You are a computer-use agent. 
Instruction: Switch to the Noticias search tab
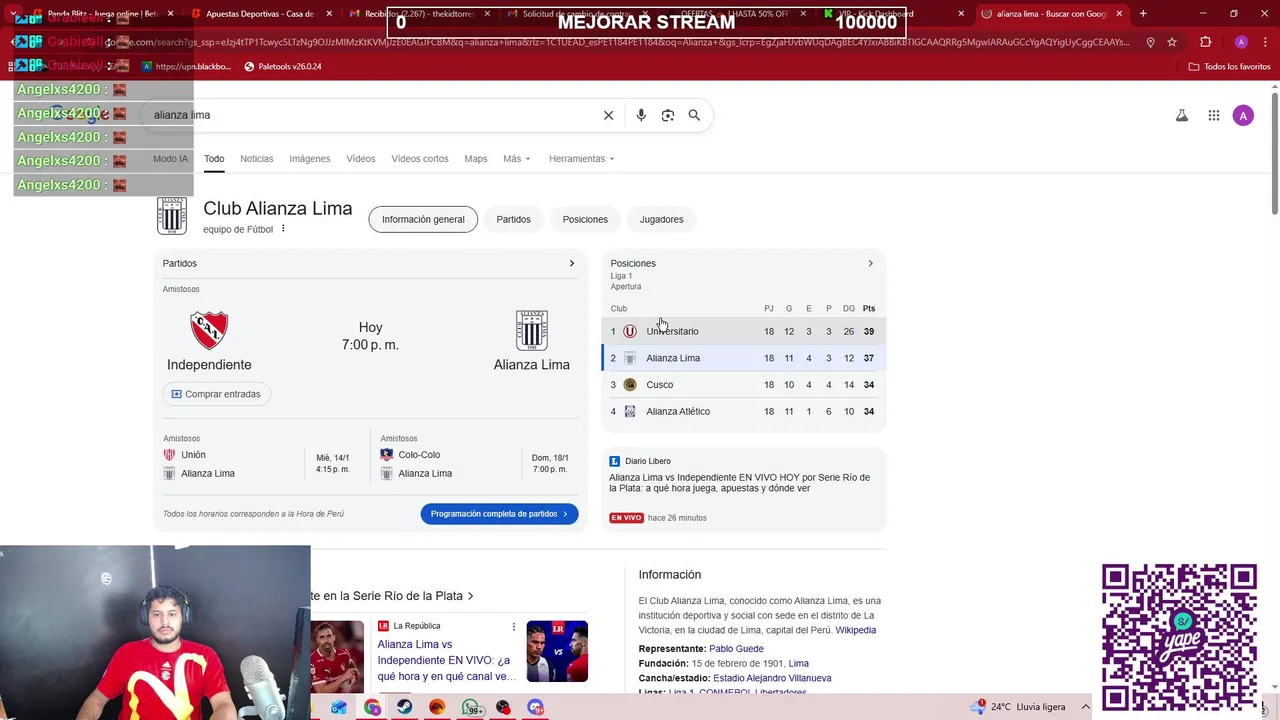coord(257,159)
